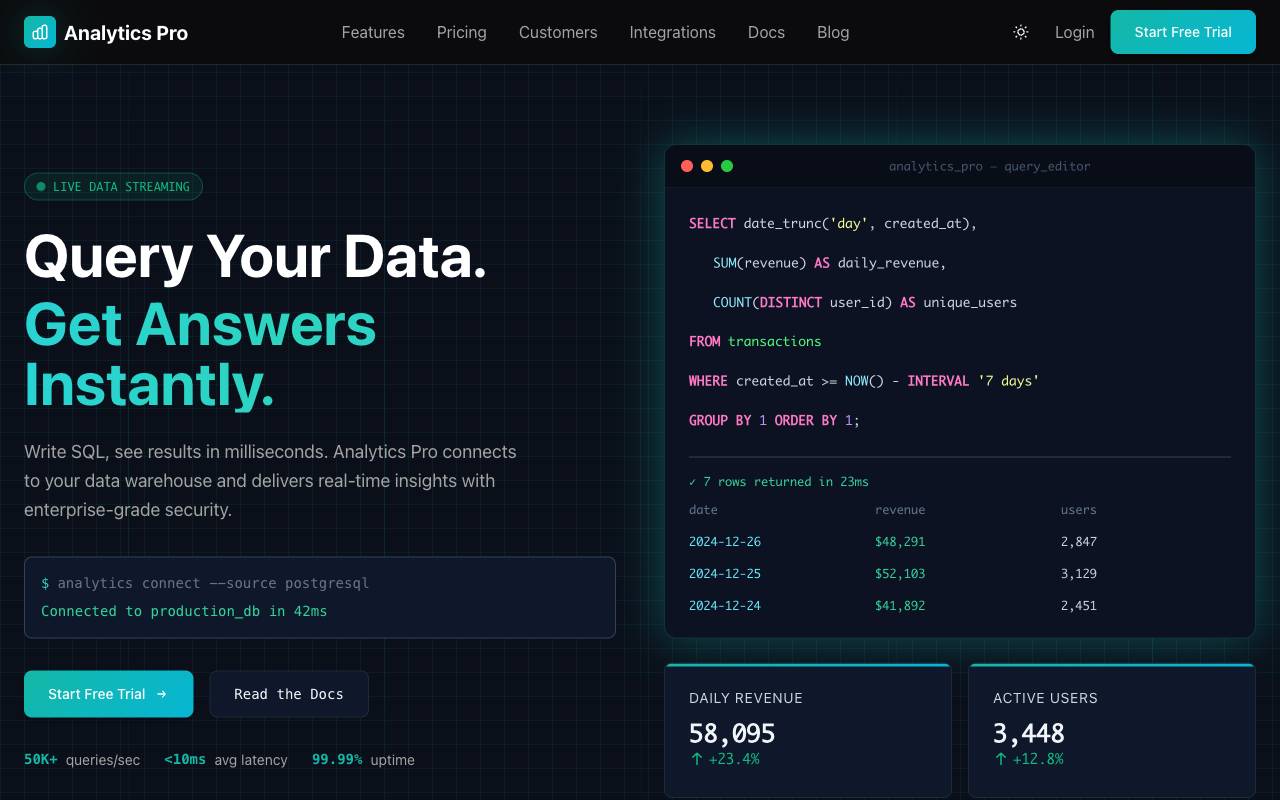Click the Start Free Trial button

[1183, 32]
